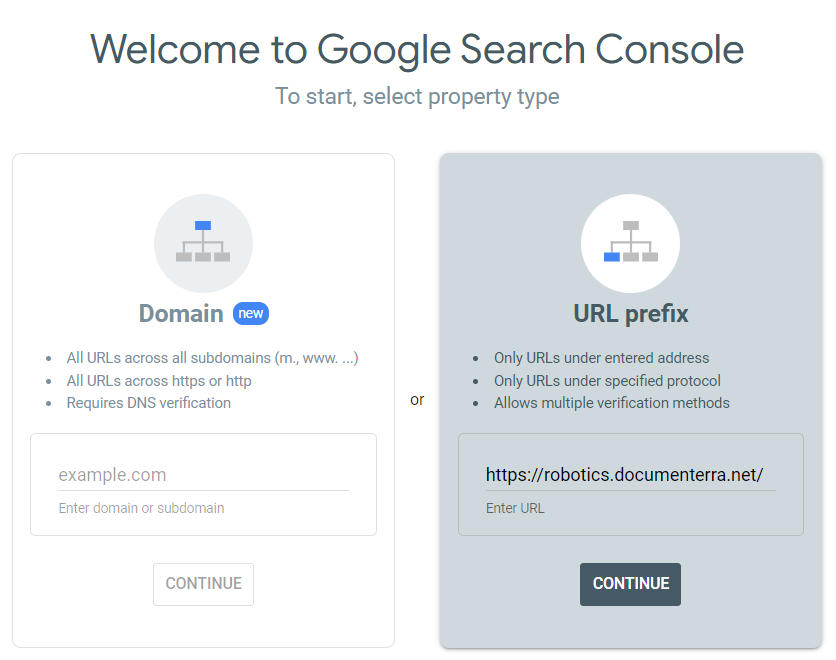The image size is (836, 660).
Task: Select the blue 'new' badge beside Domain
Action: pos(251,313)
